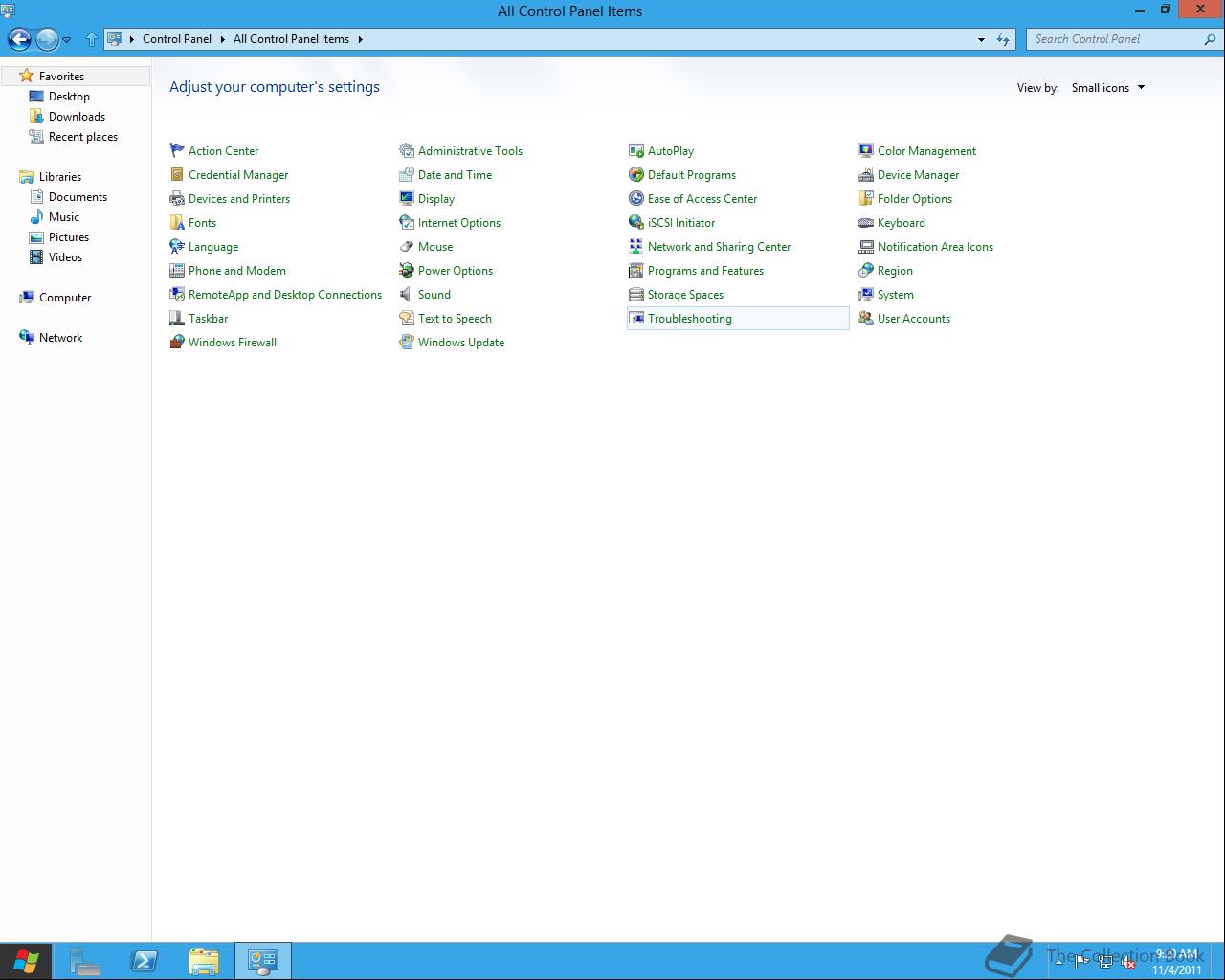Click the Administrative Tools icon
Image resolution: width=1225 pixels, height=980 pixels.
[407, 150]
